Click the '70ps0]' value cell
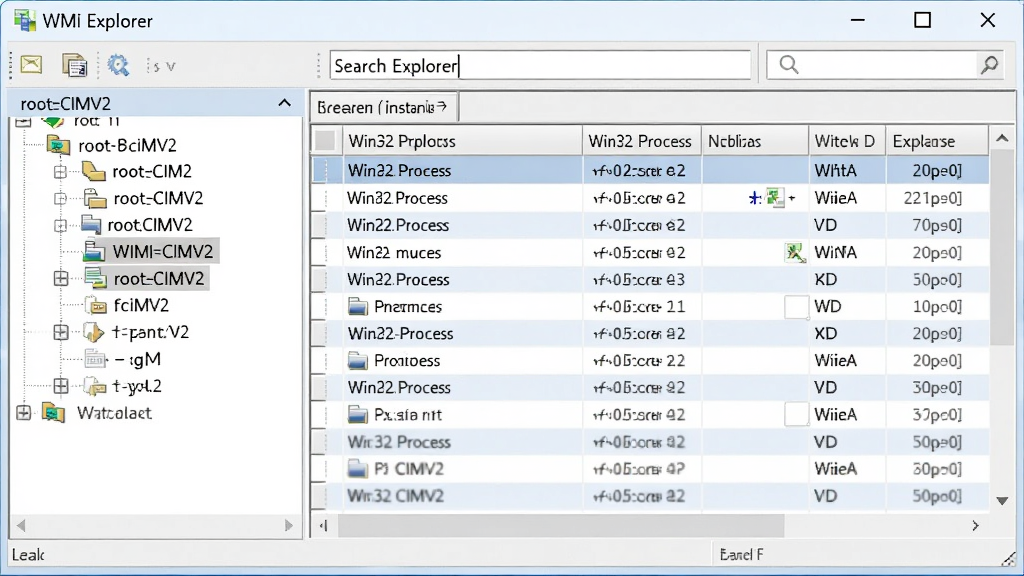Viewport: 1024px width, 576px height. click(937, 225)
